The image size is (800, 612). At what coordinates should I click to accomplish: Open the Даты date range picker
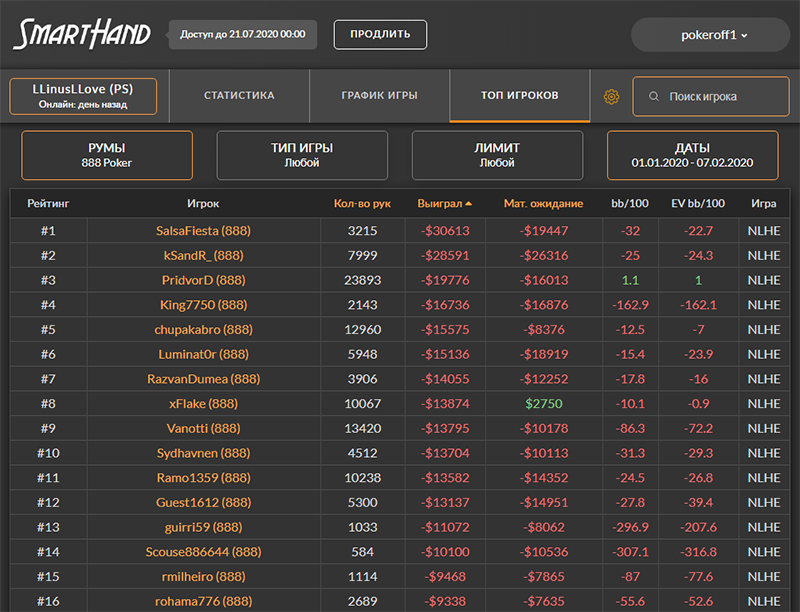pos(692,155)
